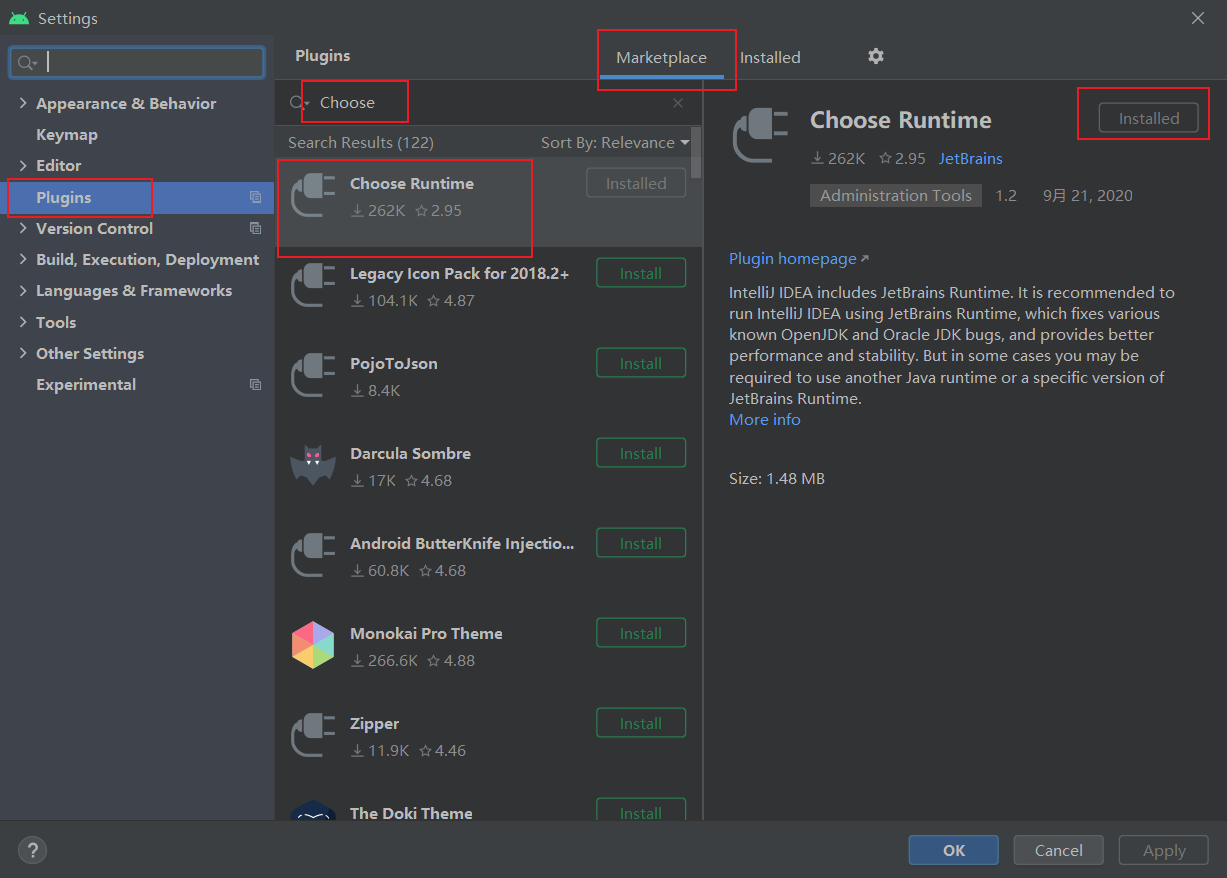
Task: Expand the Tools settings node
Action: pos(23,323)
